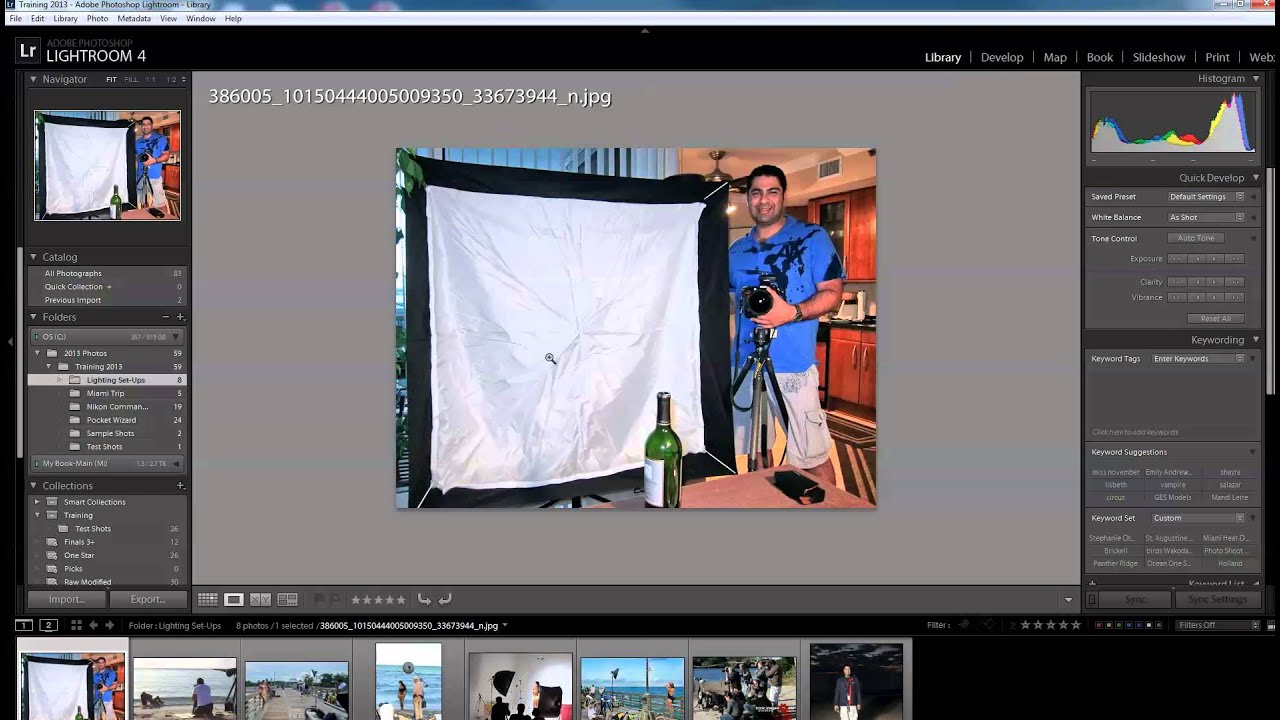
Task: Click the Import button
Action: click(67, 599)
